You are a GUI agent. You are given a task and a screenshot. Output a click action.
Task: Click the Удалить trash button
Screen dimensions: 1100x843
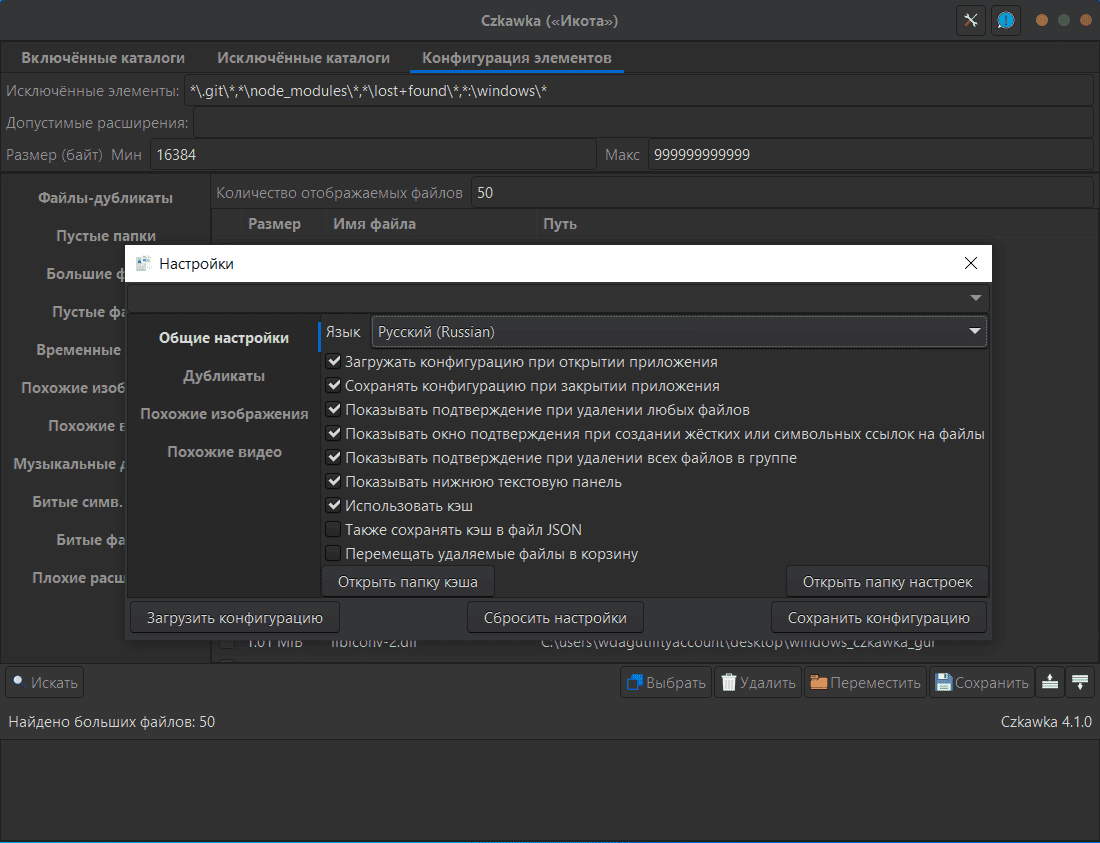point(759,683)
